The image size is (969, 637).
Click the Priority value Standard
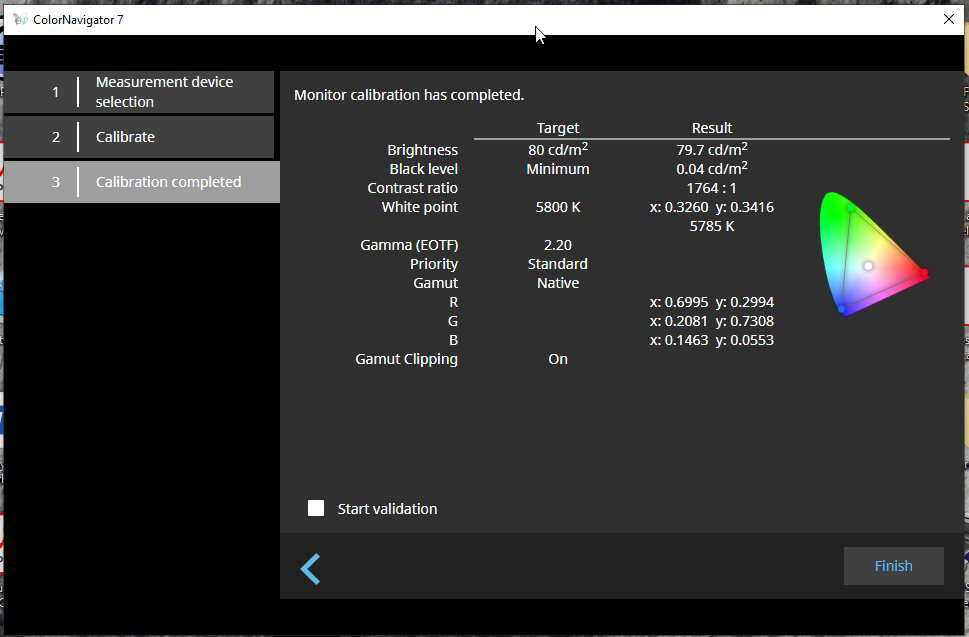[x=557, y=264]
